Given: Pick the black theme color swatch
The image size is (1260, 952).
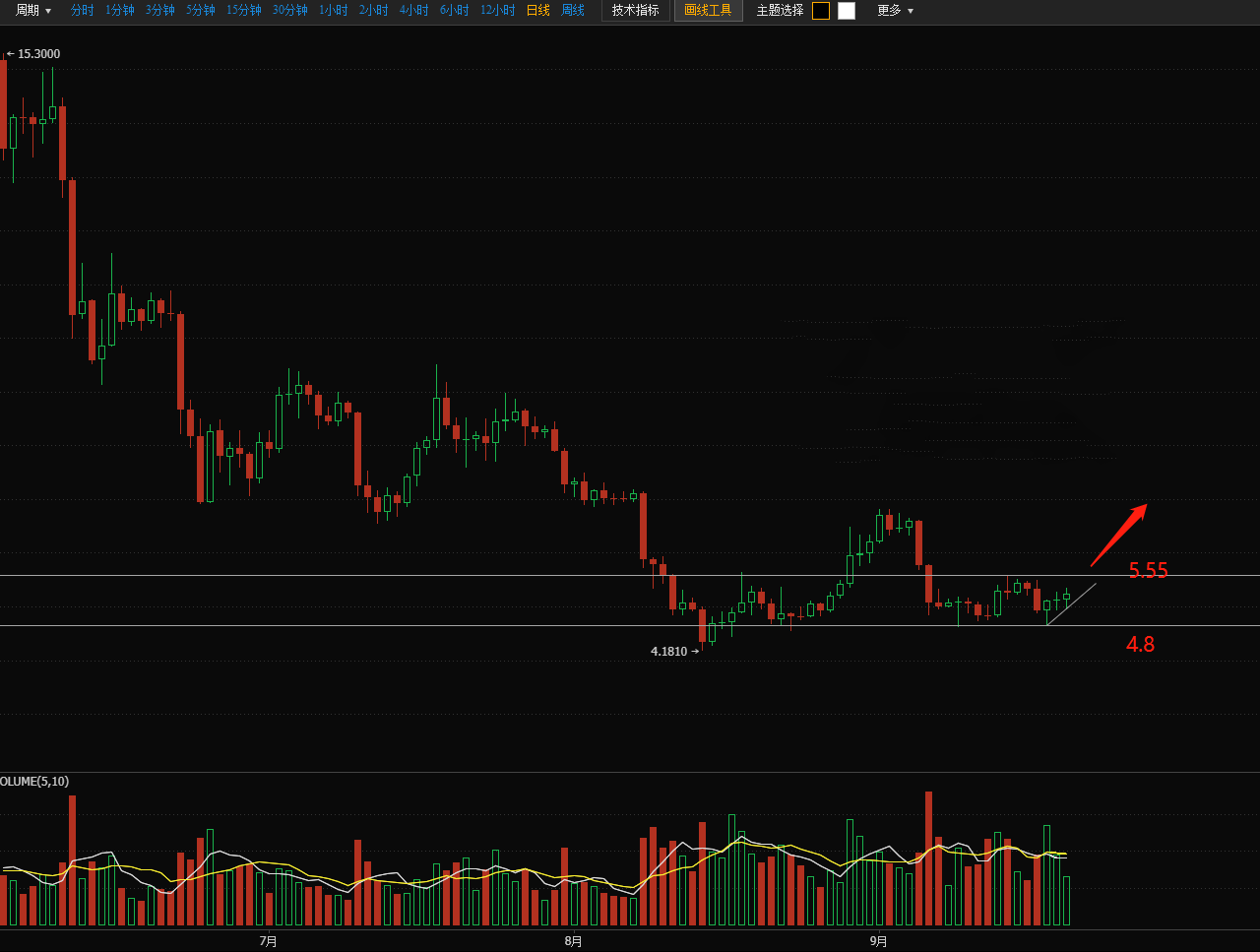Looking at the screenshot, I should (x=821, y=11).
